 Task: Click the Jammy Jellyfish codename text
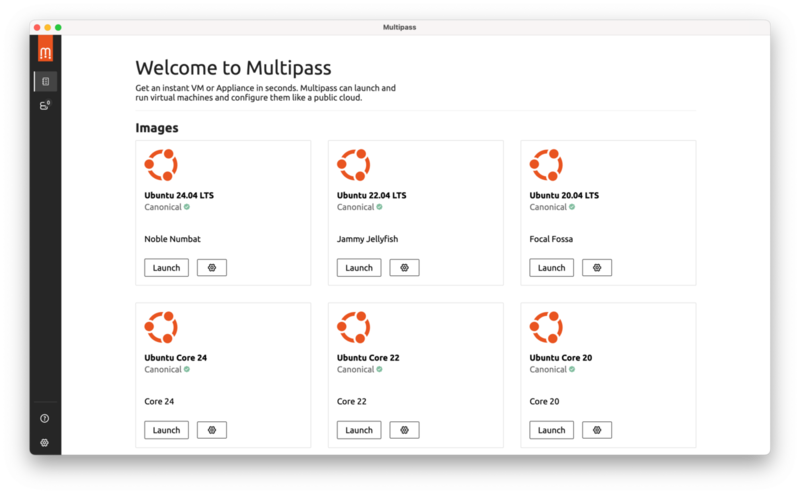point(367,239)
